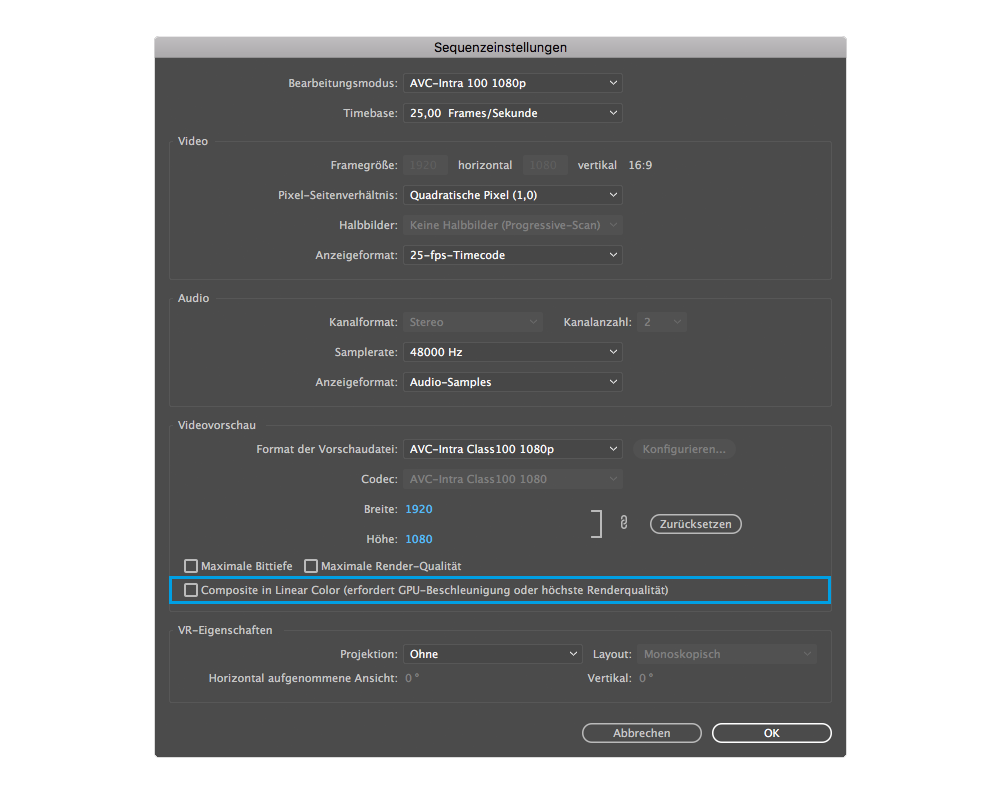Image resolution: width=1000 pixels, height=800 pixels.
Task: Click the chain link aspect ratio icon
Action: coord(624,523)
